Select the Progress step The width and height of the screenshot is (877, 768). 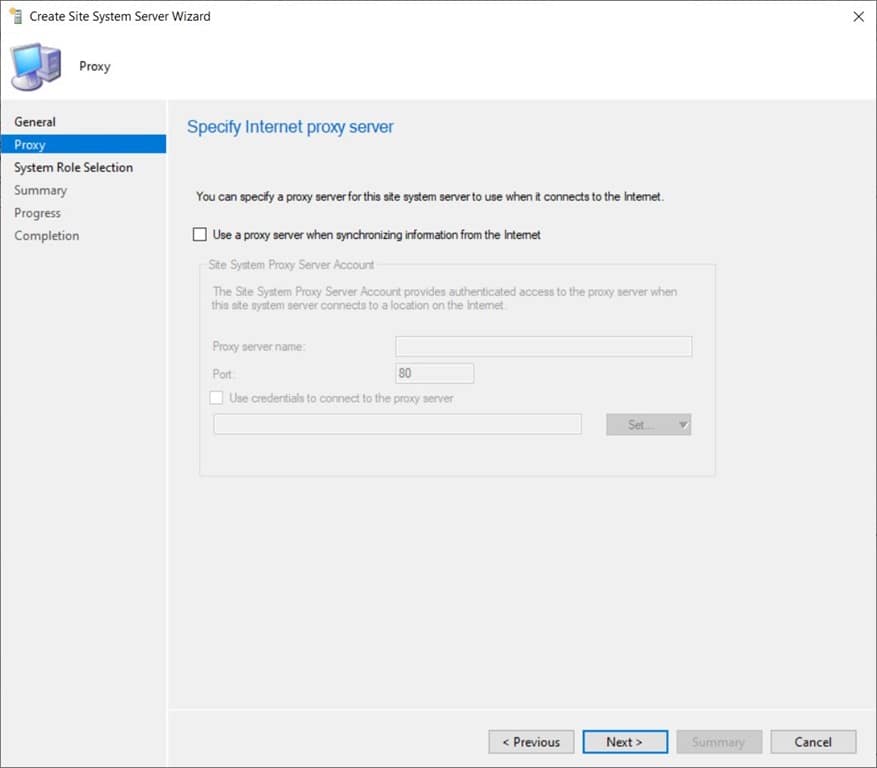click(37, 212)
